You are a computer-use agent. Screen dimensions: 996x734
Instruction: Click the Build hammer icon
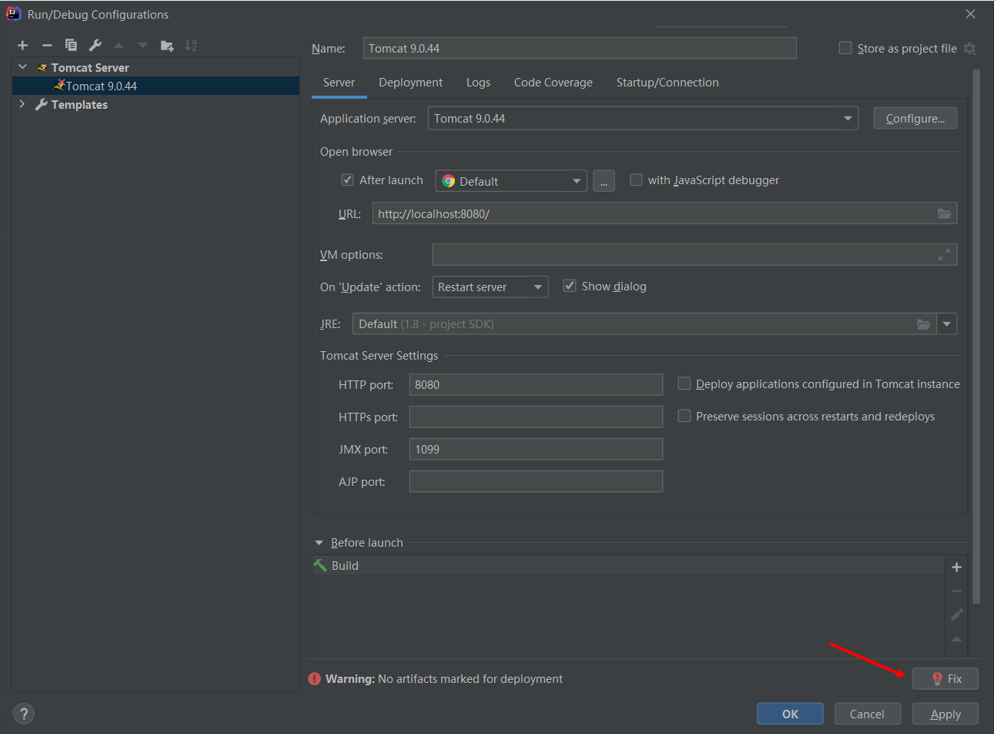click(x=320, y=565)
